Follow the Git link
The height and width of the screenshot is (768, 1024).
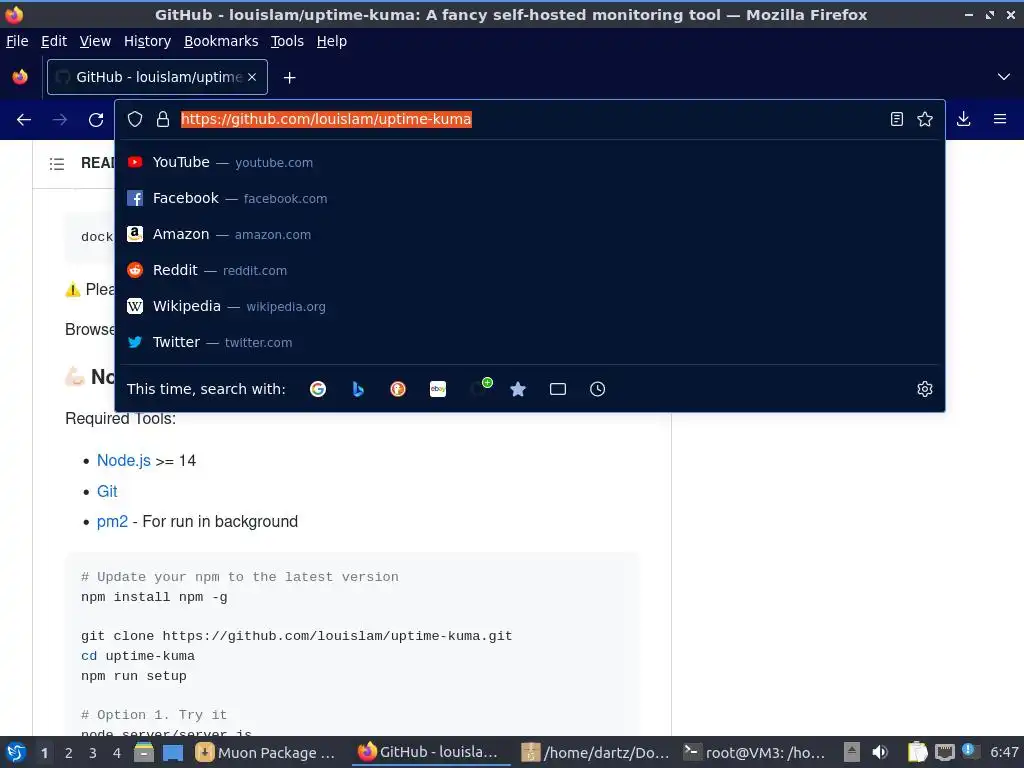point(107,491)
